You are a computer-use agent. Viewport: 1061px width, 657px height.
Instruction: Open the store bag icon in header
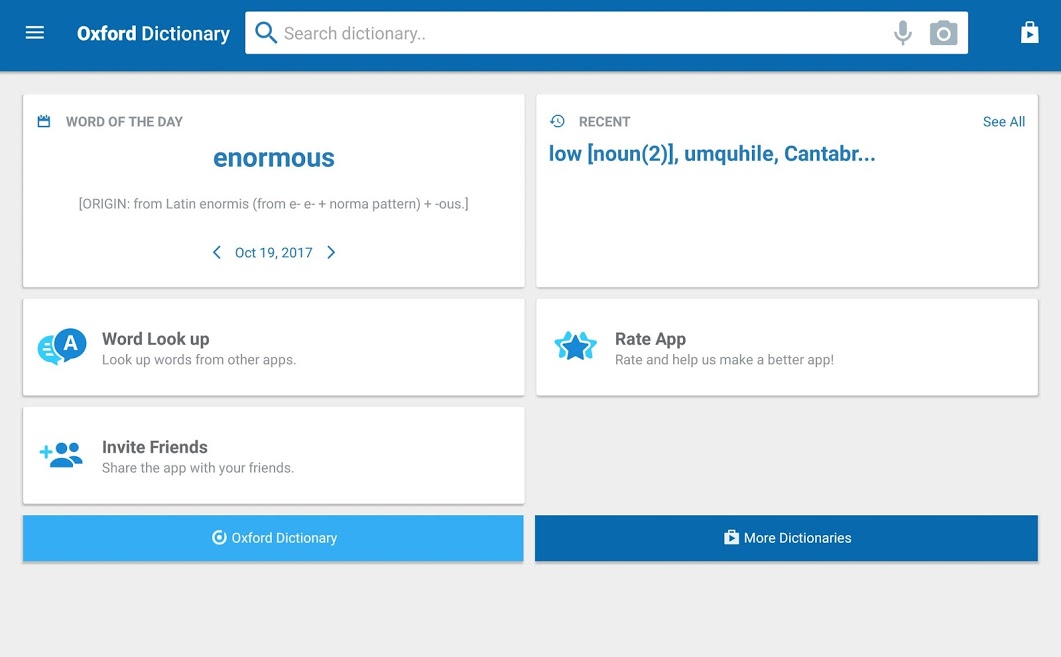tap(1029, 33)
